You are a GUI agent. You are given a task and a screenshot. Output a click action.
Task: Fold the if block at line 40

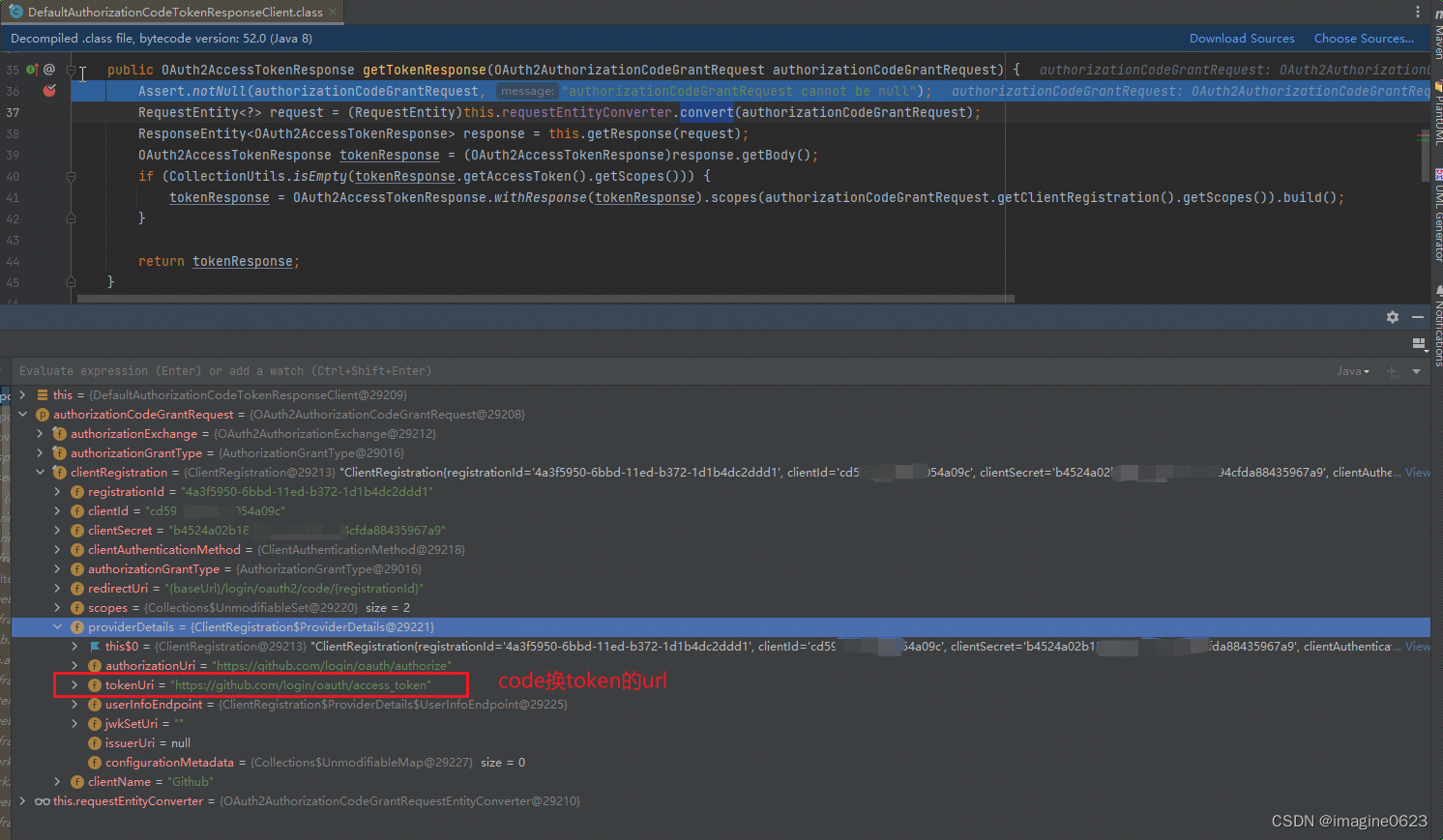pos(71,176)
